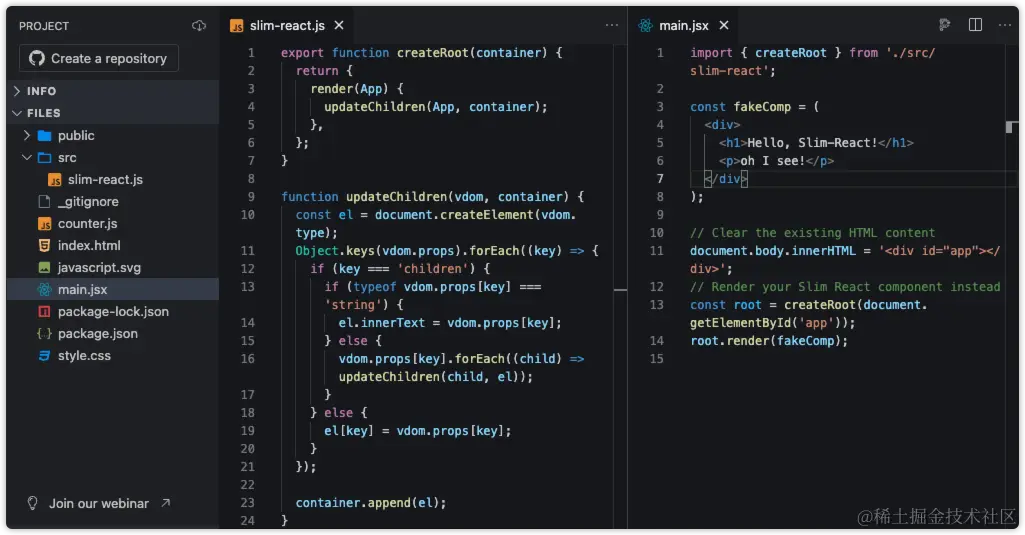Click the lightbulb icon near Join our webinar
The height and width of the screenshot is (535, 1025).
32,503
